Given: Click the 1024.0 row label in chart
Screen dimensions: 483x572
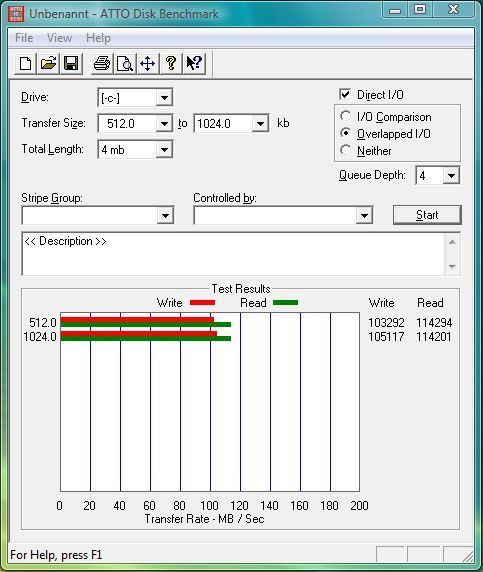Looking at the screenshot, I should click(x=40, y=336).
